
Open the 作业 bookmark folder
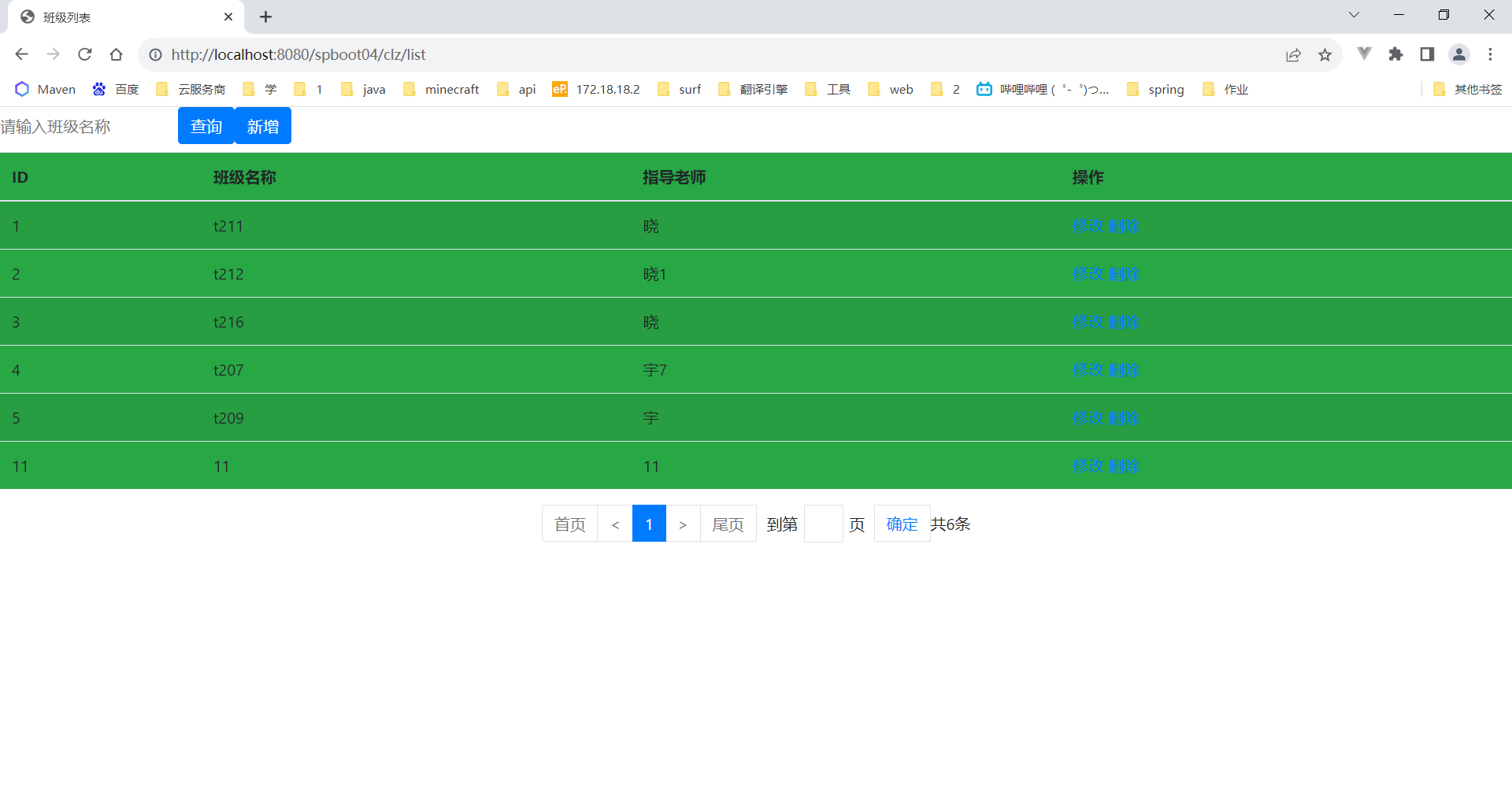[1225, 89]
